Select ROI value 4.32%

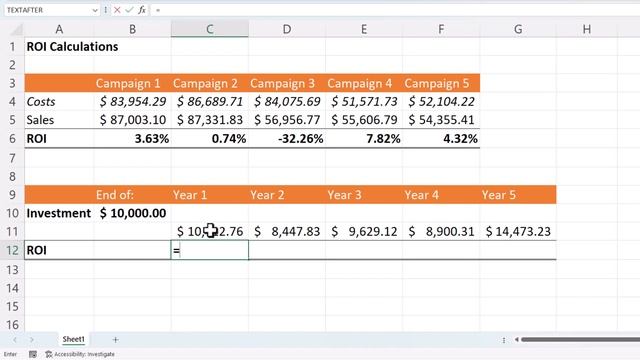441,139
